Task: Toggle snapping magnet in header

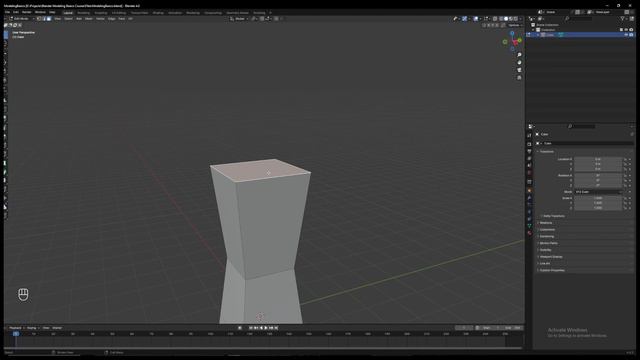Action: coord(262,19)
